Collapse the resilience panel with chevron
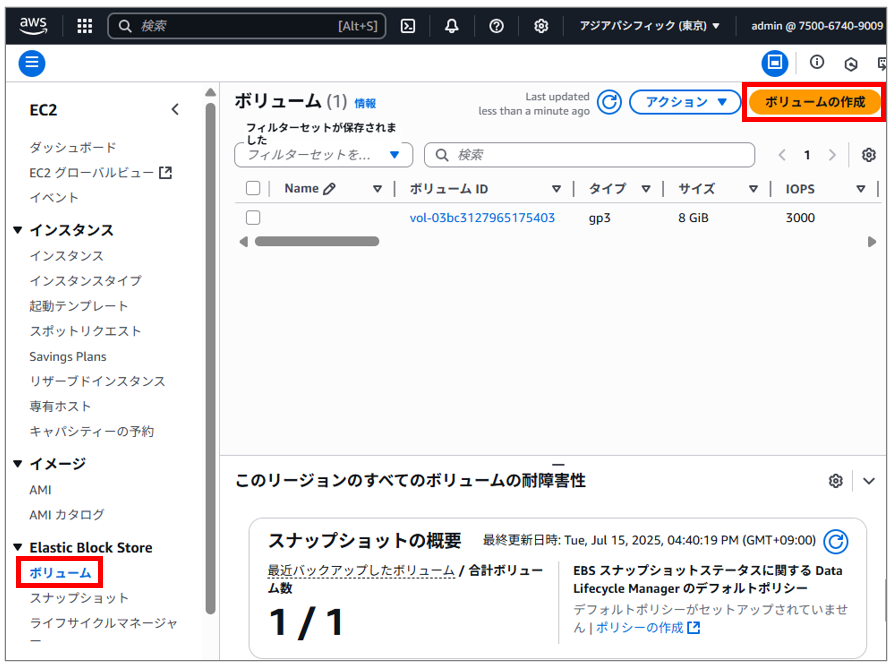The width and height of the screenshot is (895, 666). [x=869, y=481]
